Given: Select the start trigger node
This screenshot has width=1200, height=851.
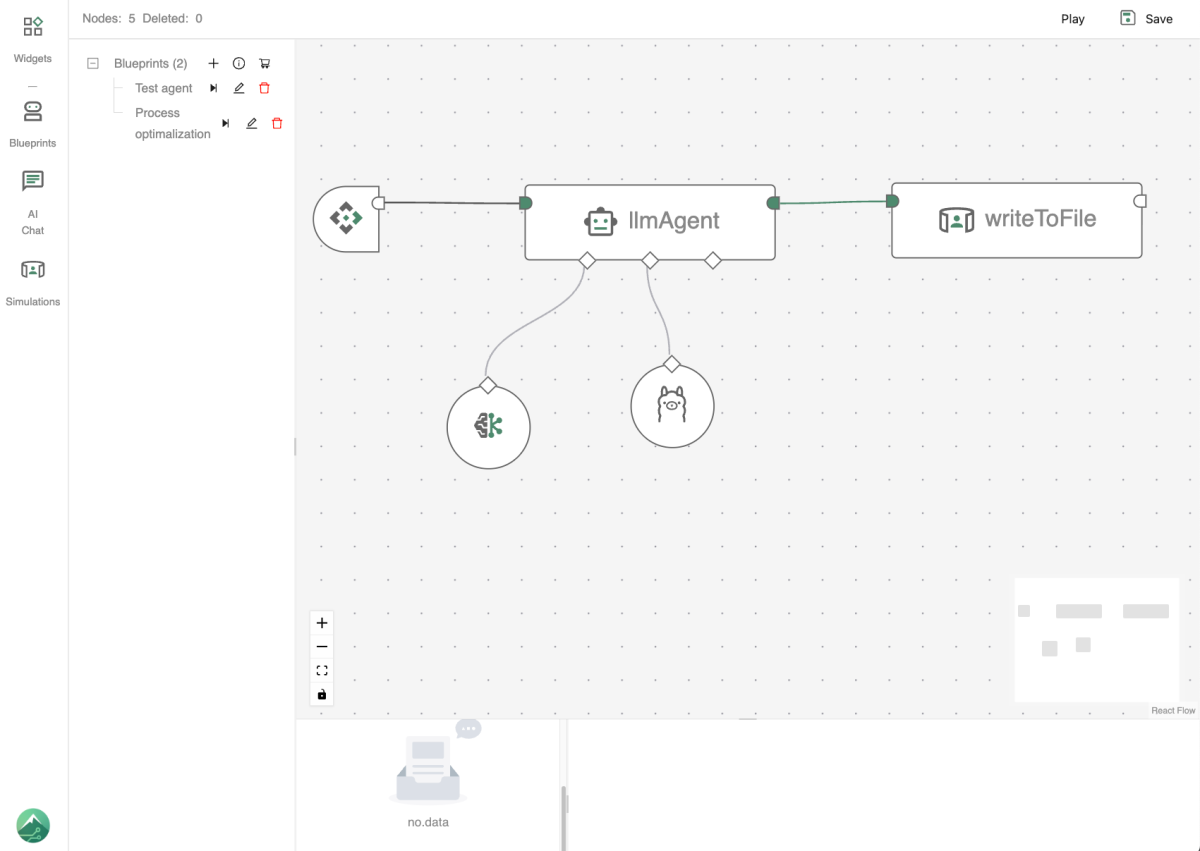Looking at the screenshot, I should click(x=346, y=218).
